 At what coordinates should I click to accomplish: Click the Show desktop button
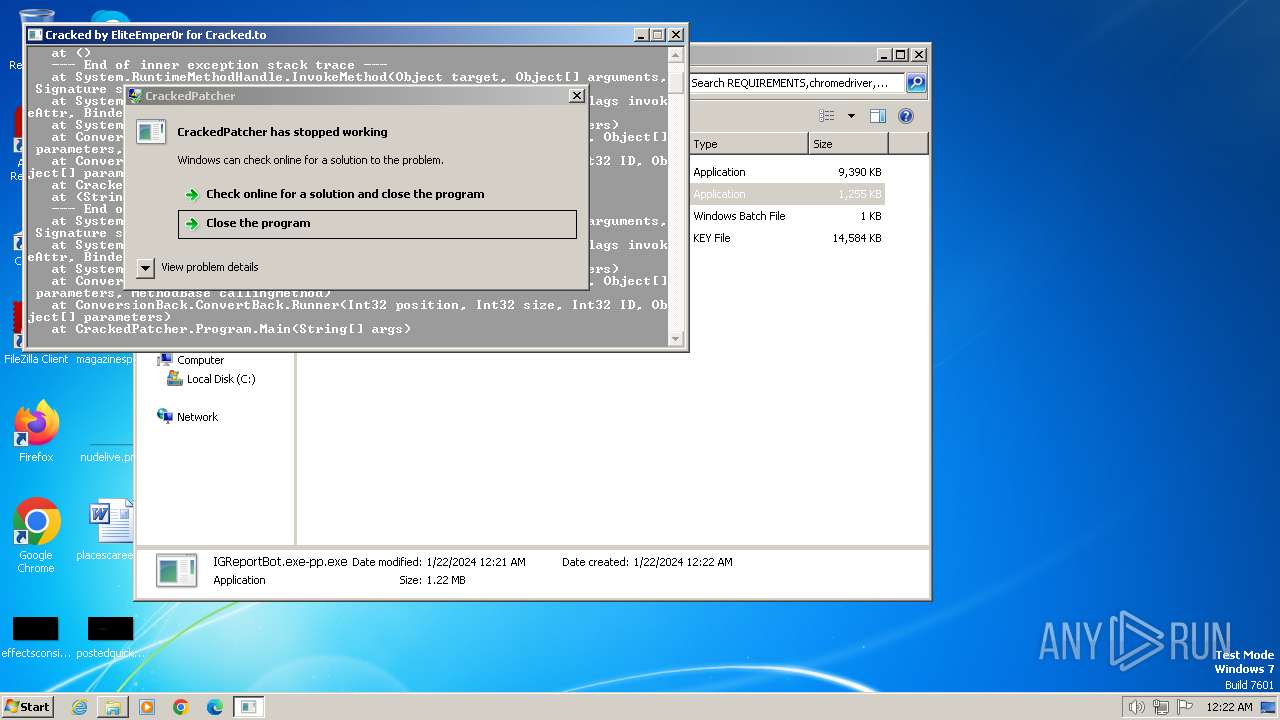[1268, 707]
